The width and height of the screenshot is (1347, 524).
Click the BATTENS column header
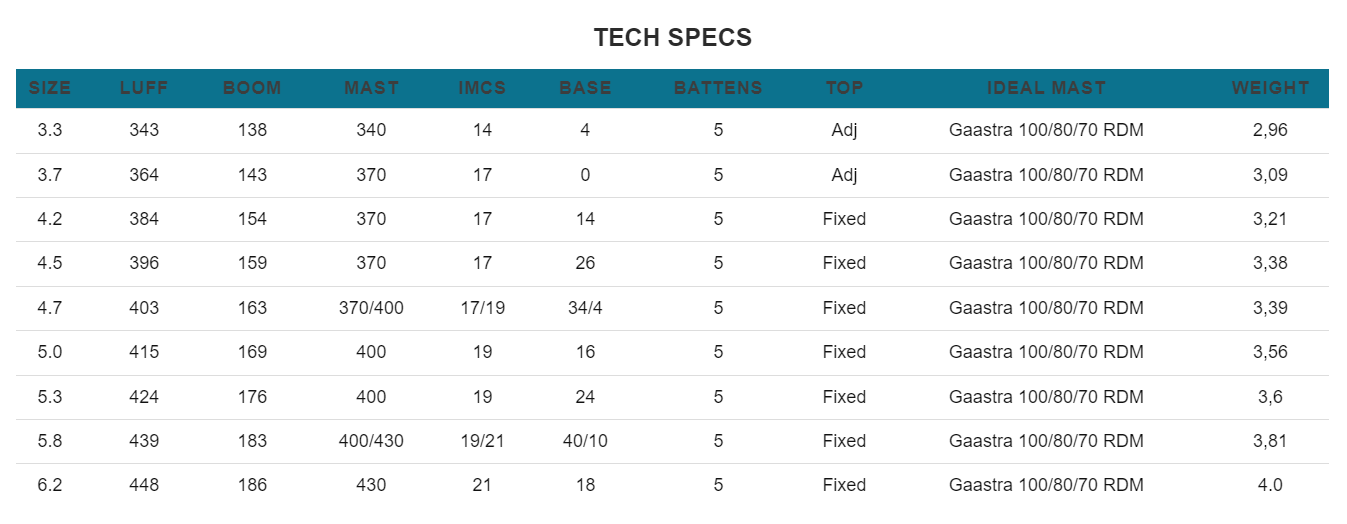point(718,88)
